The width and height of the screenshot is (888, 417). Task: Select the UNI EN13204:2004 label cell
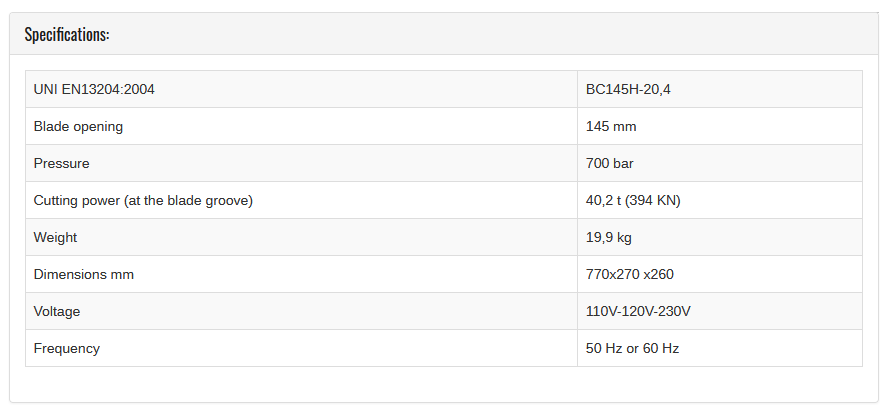tap(301, 89)
